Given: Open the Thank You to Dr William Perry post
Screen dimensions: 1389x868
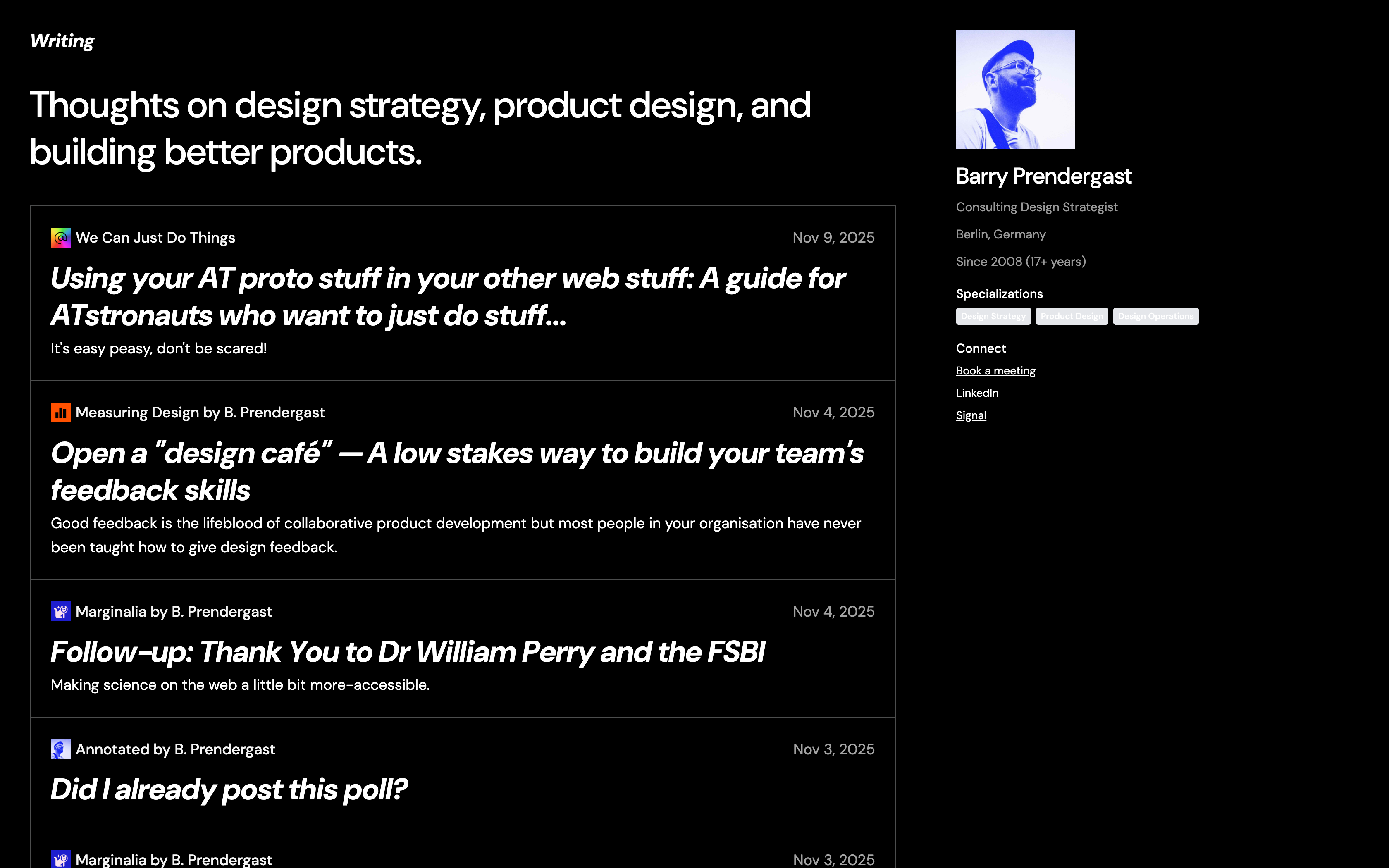Looking at the screenshot, I should [x=408, y=652].
